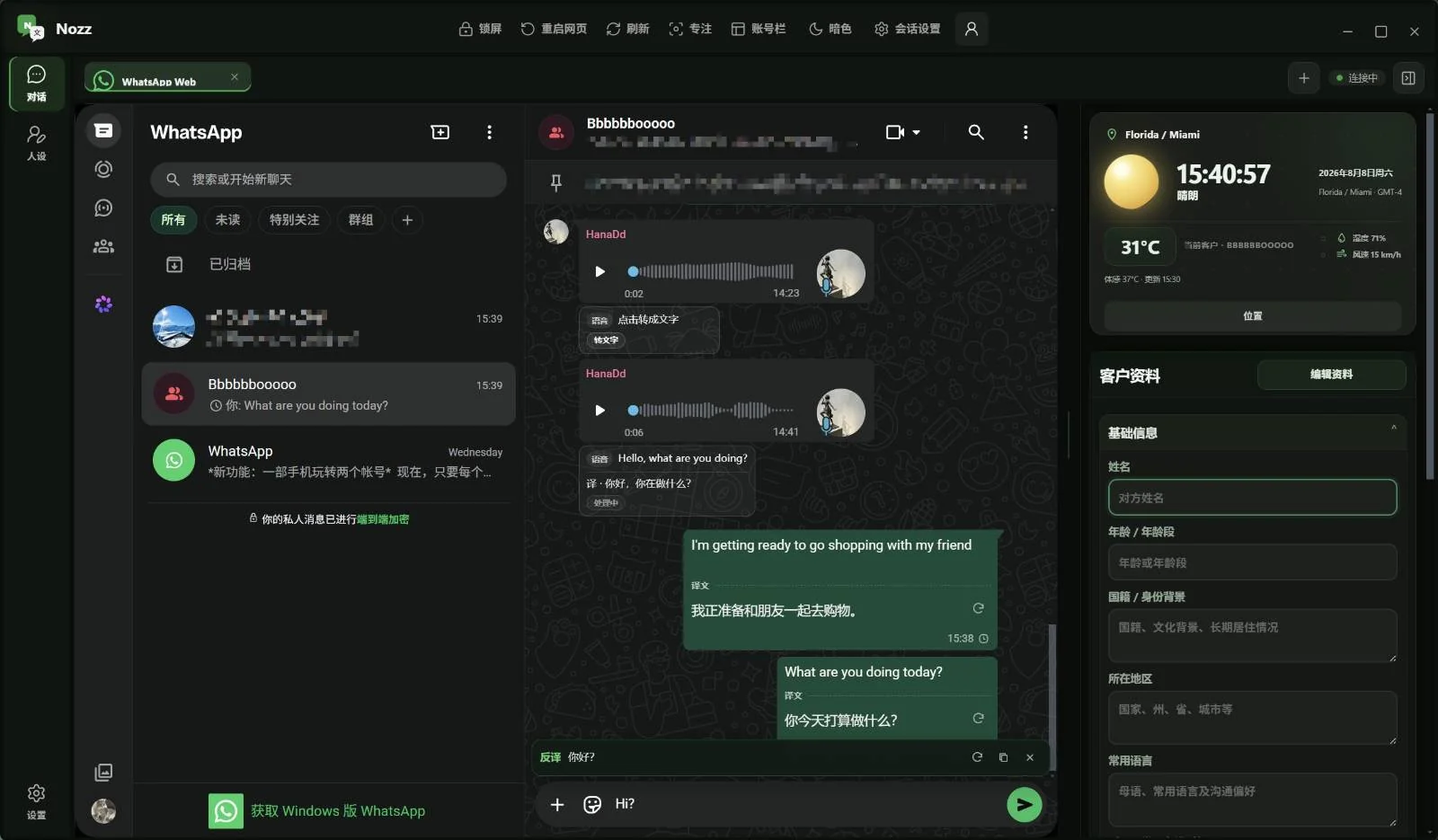Image resolution: width=1438 pixels, height=840 pixels.
Task: Open WhatsApp Channels icon
Action: tap(103, 208)
